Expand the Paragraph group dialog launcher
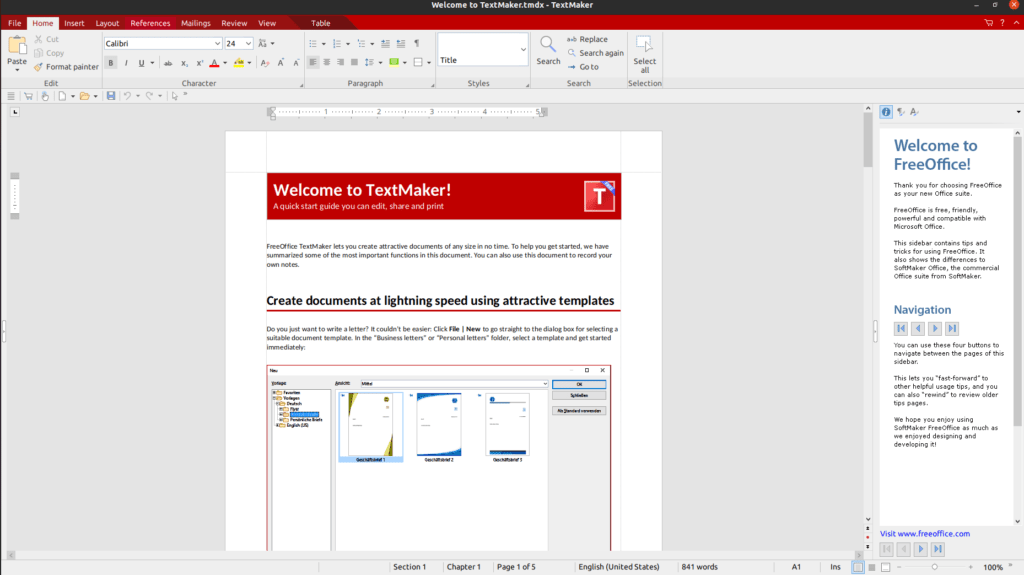This screenshot has width=1024, height=575. point(432,85)
